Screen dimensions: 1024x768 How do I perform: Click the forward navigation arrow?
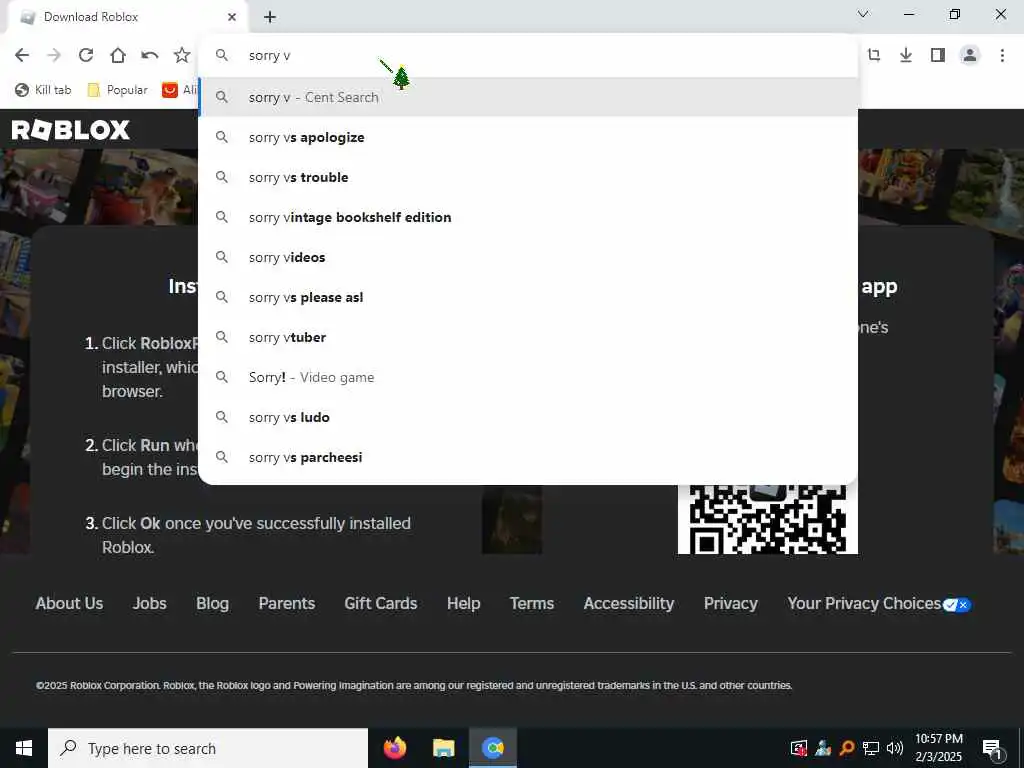tap(54, 56)
